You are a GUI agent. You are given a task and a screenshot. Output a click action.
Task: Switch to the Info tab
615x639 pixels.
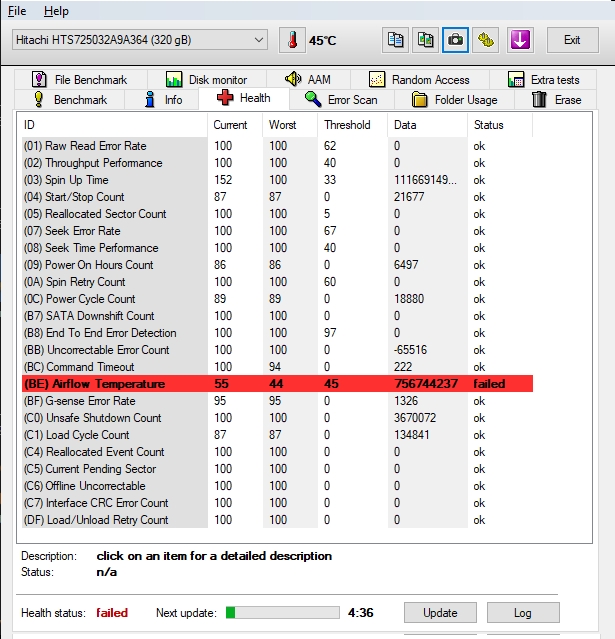coord(162,100)
